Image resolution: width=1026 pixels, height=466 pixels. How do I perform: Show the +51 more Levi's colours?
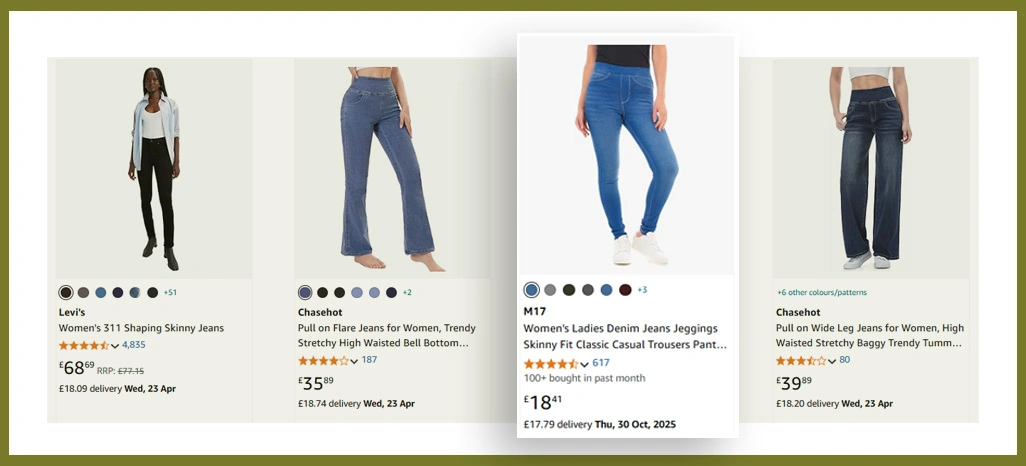pos(171,293)
